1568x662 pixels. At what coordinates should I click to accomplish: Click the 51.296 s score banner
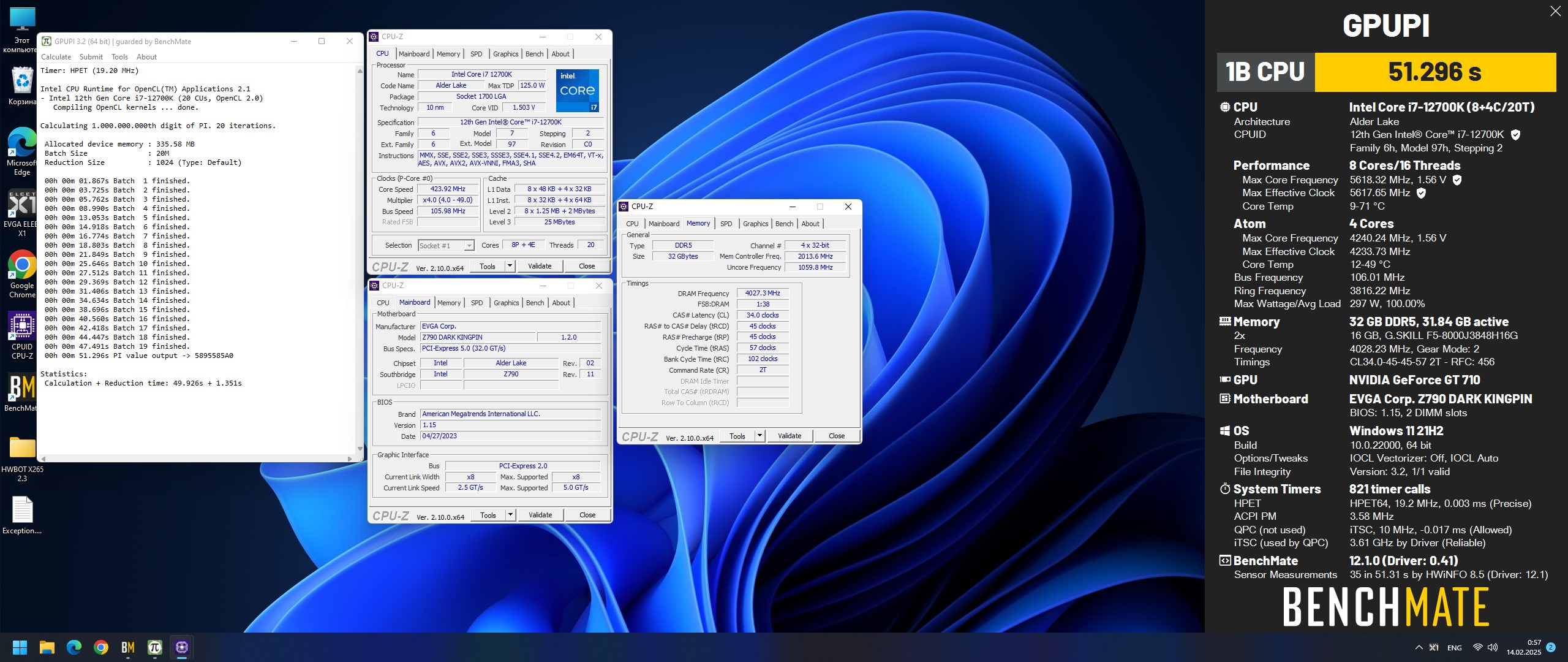click(x=1435, y=72)
